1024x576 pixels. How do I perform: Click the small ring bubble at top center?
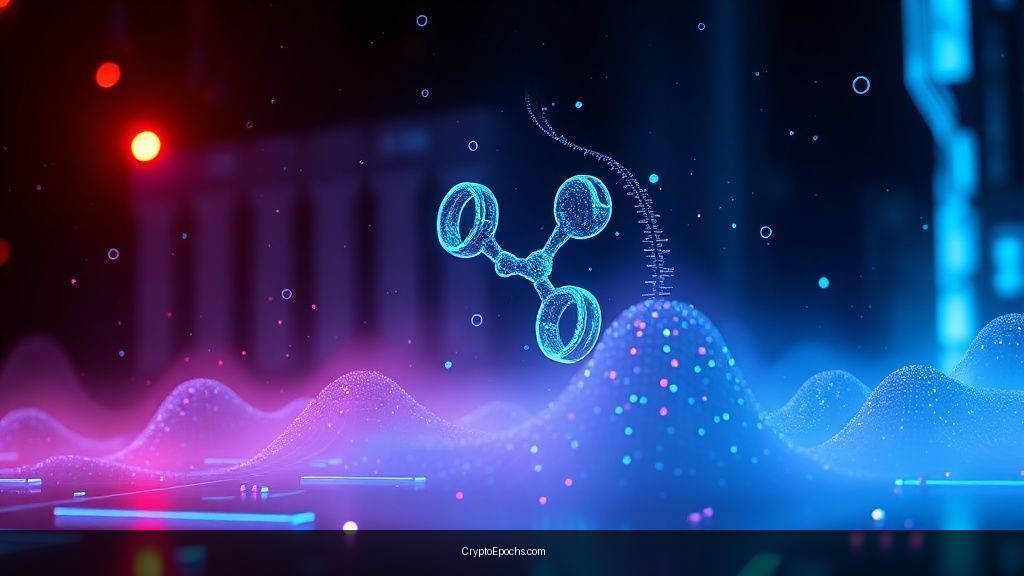tap(421, 20)
